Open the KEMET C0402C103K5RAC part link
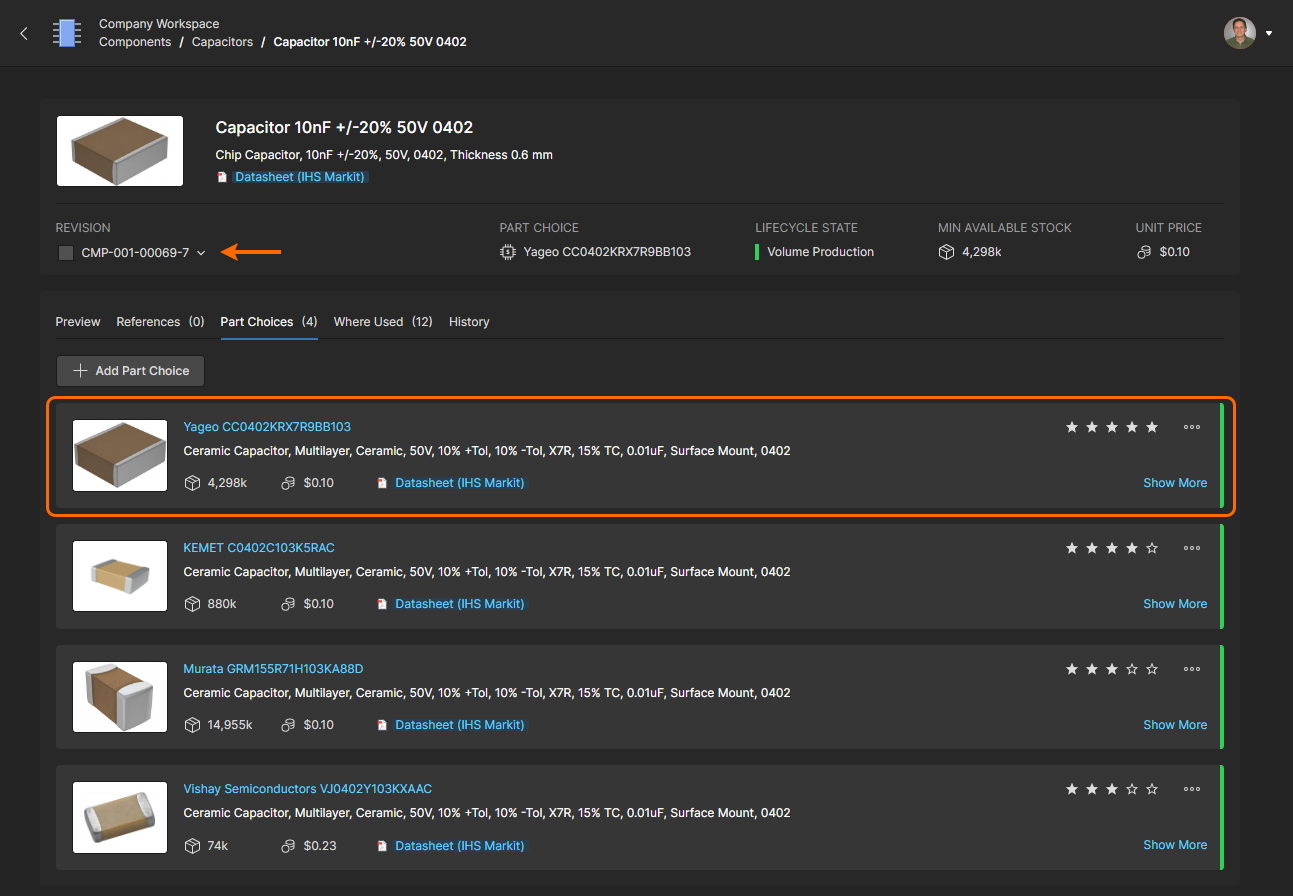 coord(259,548)
